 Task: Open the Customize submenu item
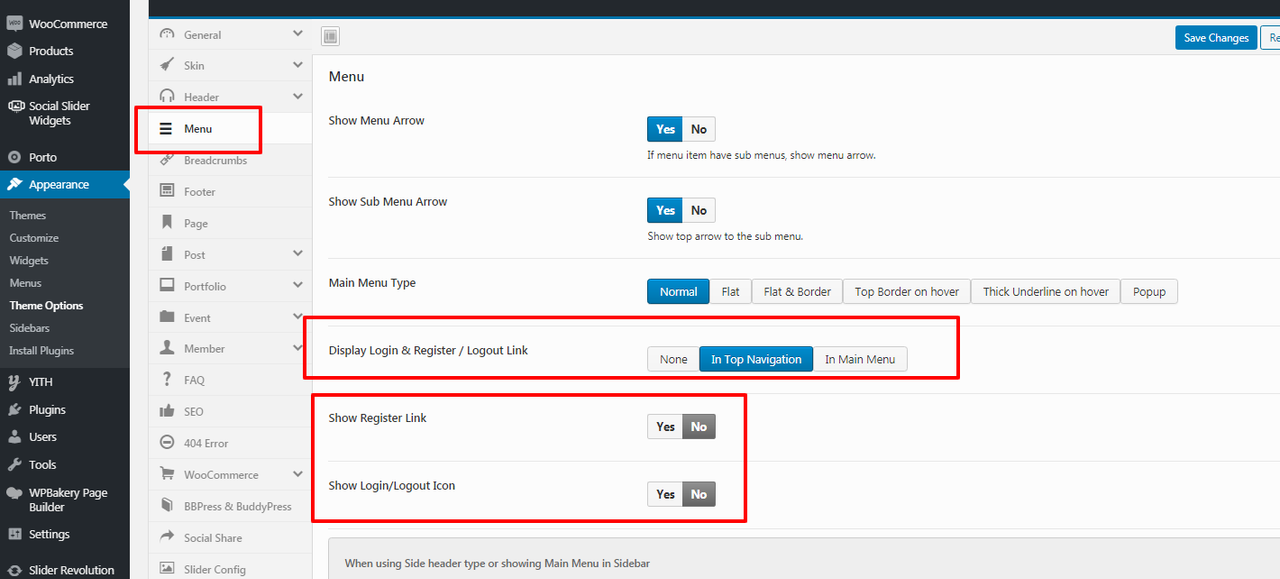[x=34, y=238]
